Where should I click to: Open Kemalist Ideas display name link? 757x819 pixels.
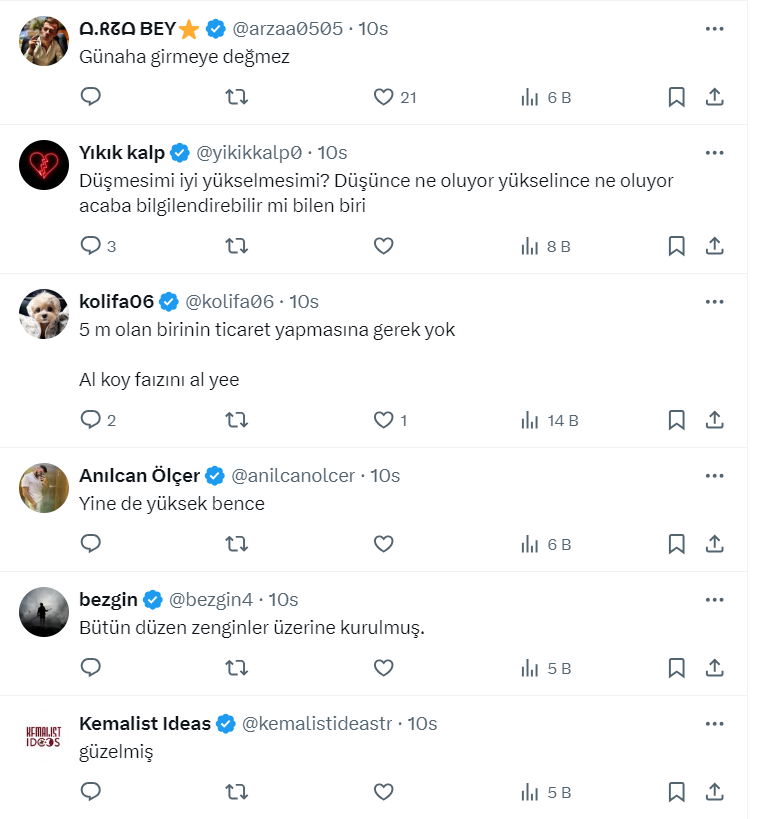point(145,724)
